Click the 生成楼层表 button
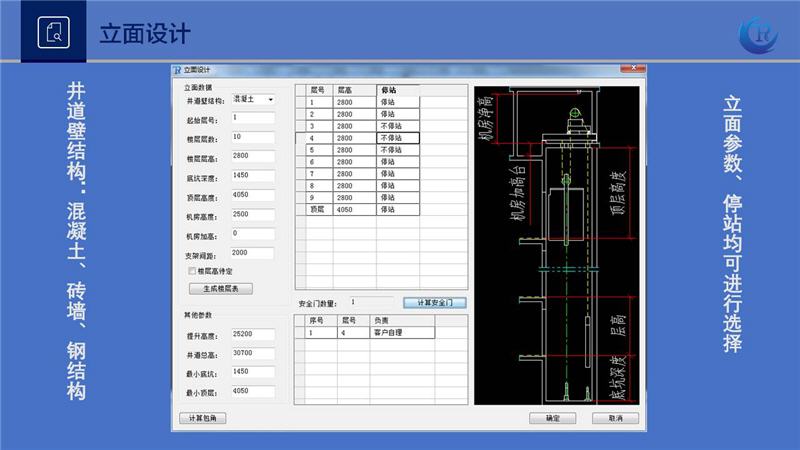 [221, 288]
